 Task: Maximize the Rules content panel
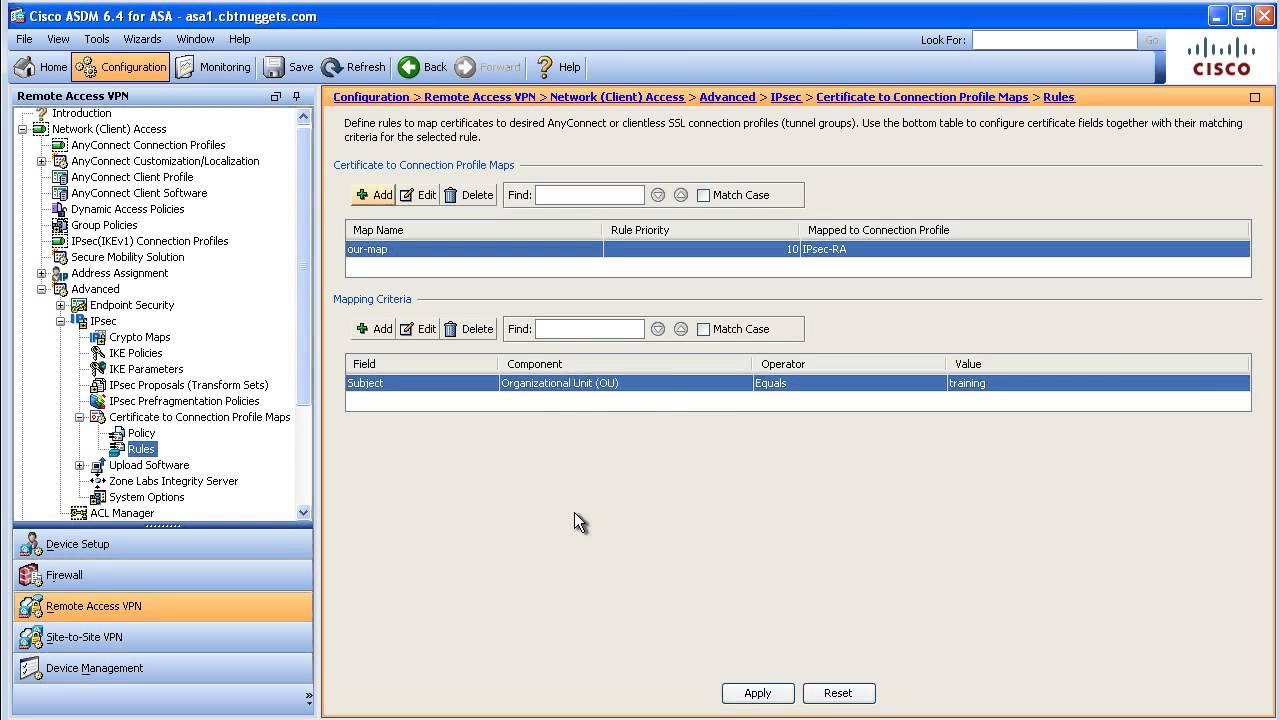[x=1254, y=97]
